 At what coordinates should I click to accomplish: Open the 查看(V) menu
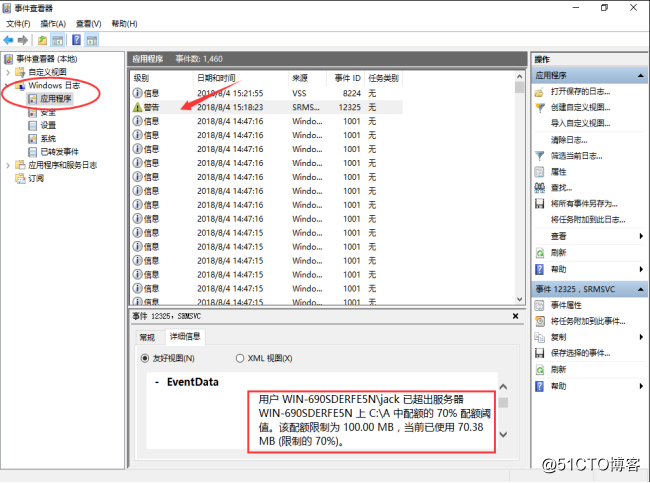tap(89, 24)
